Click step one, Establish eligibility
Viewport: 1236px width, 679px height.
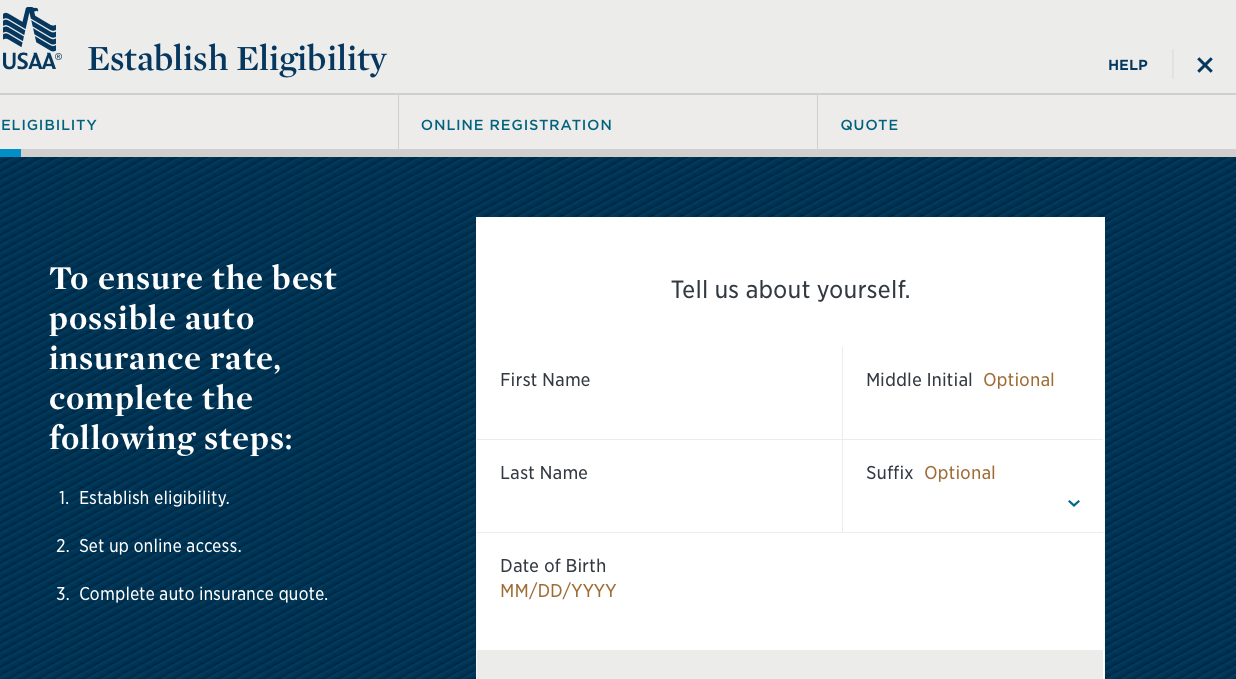coord(153,497)
